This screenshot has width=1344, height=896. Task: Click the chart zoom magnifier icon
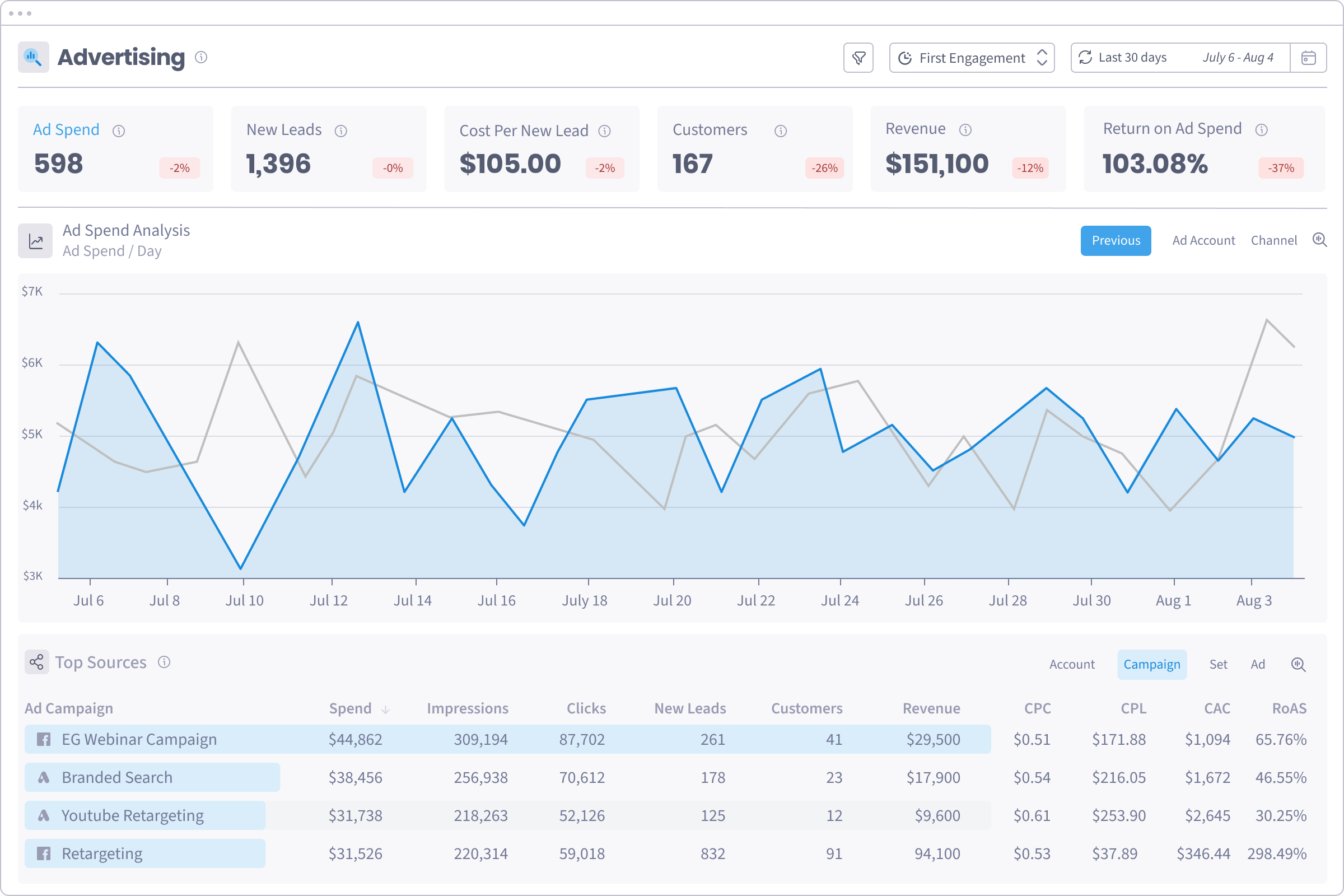(x=1319, y=240)
